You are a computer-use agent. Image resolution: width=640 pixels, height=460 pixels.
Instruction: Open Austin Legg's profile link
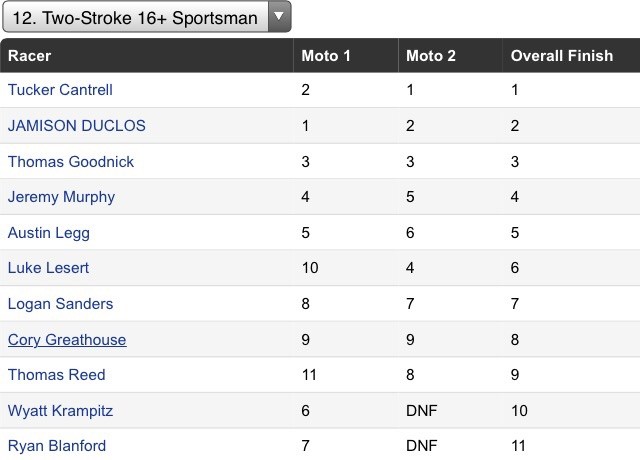tap(49, 233)
